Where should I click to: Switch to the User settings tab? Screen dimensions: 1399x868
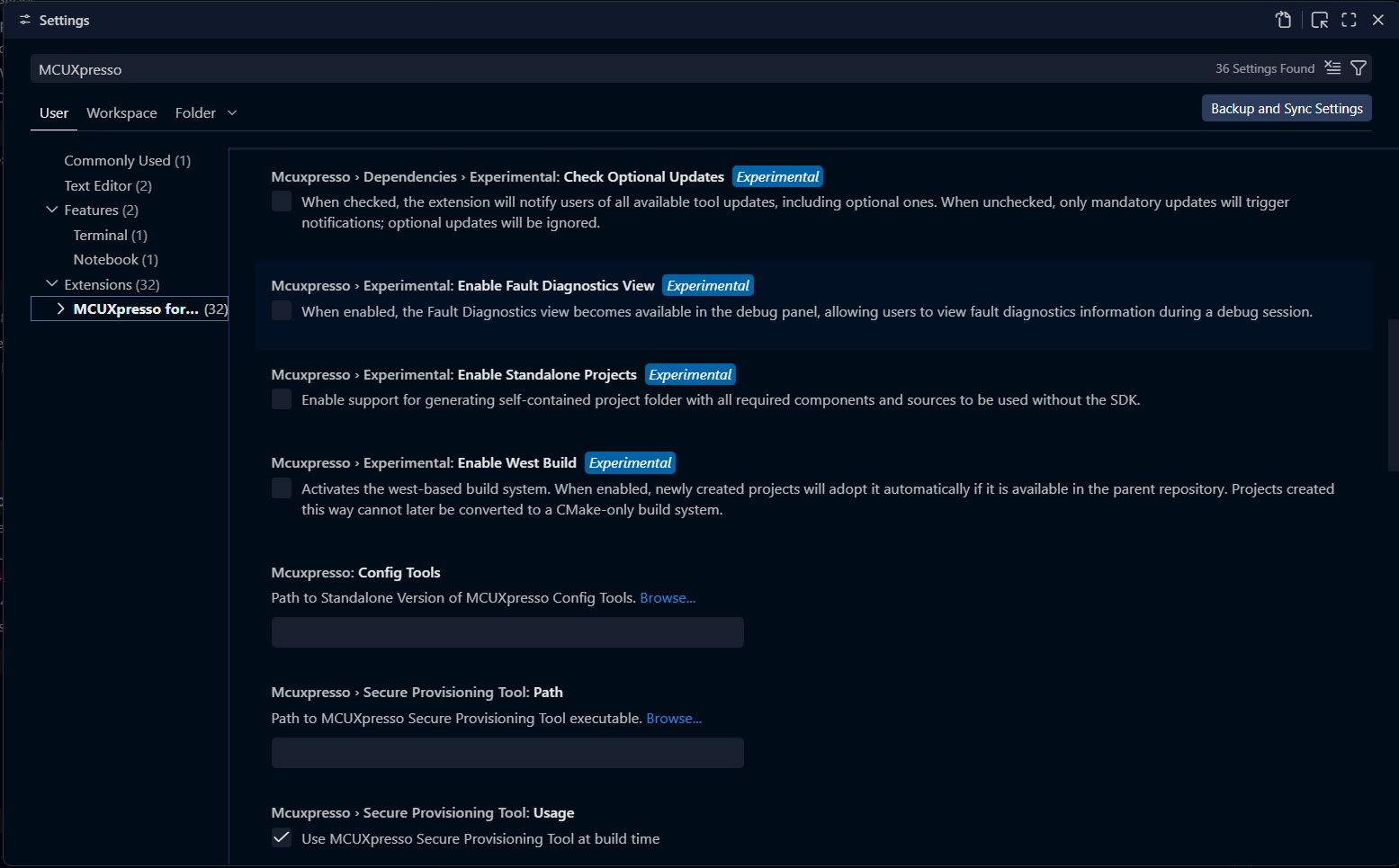(54, 113)
